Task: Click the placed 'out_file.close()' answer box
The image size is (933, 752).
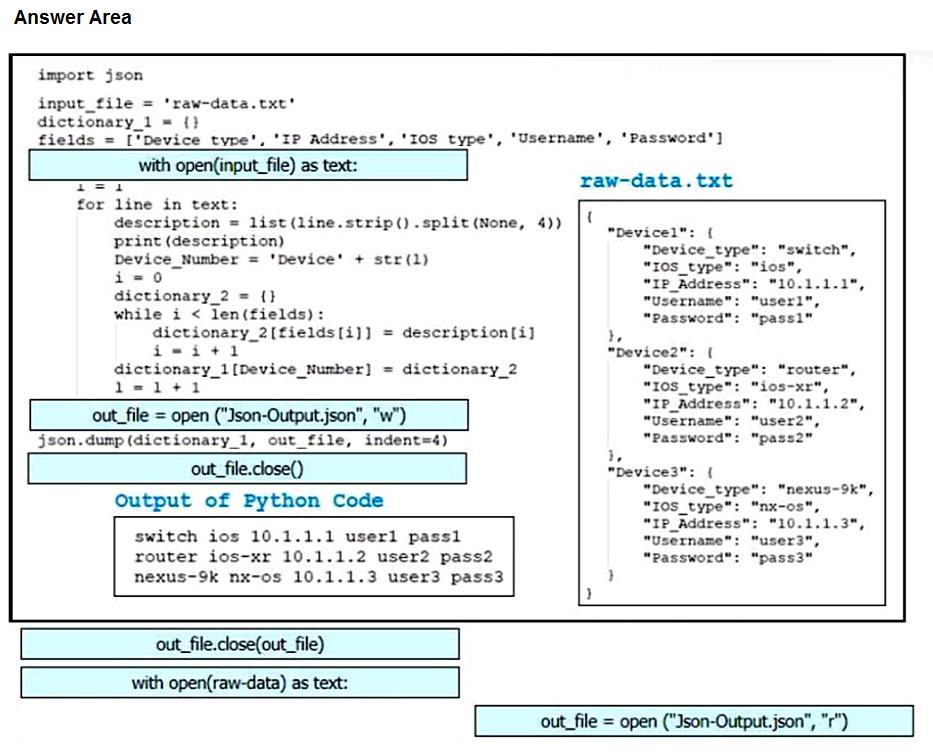Action: point(247,468)
